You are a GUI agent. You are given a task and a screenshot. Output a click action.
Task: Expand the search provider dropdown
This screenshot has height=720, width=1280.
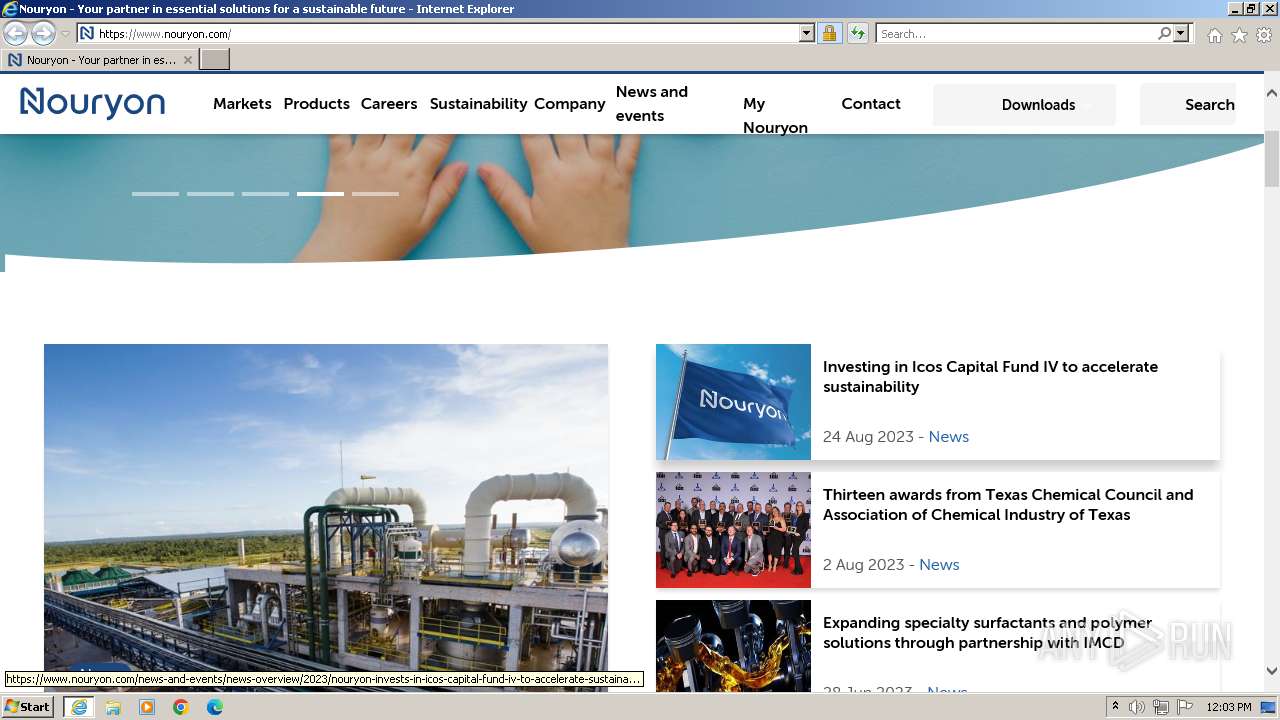[1181, 34]
